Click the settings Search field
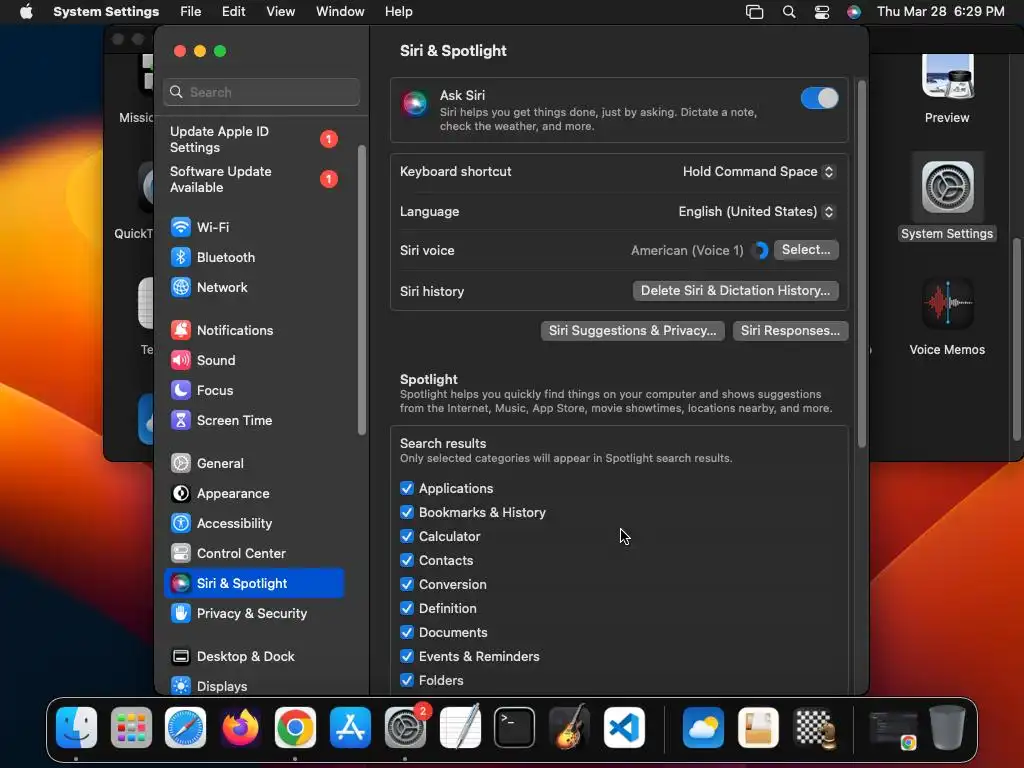This screenshot has height=768, width=1024. [261, 93]
